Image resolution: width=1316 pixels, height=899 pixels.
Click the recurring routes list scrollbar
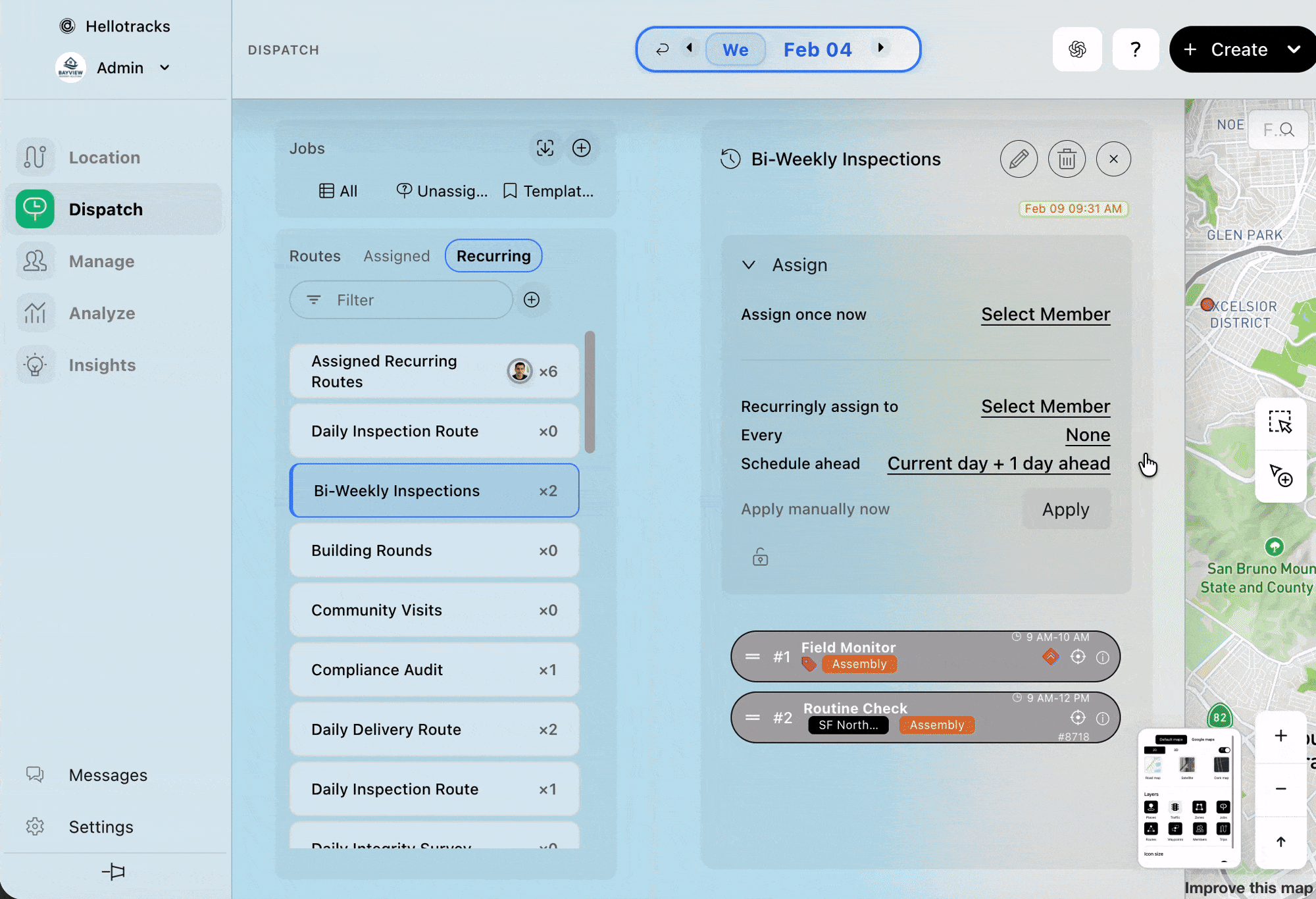pyautogui.click(x=590, y=392)
